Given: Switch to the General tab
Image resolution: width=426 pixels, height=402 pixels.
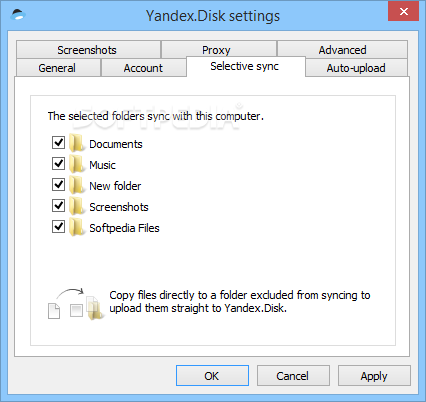Looking at the screenshot, I should (x=58, y=68).
